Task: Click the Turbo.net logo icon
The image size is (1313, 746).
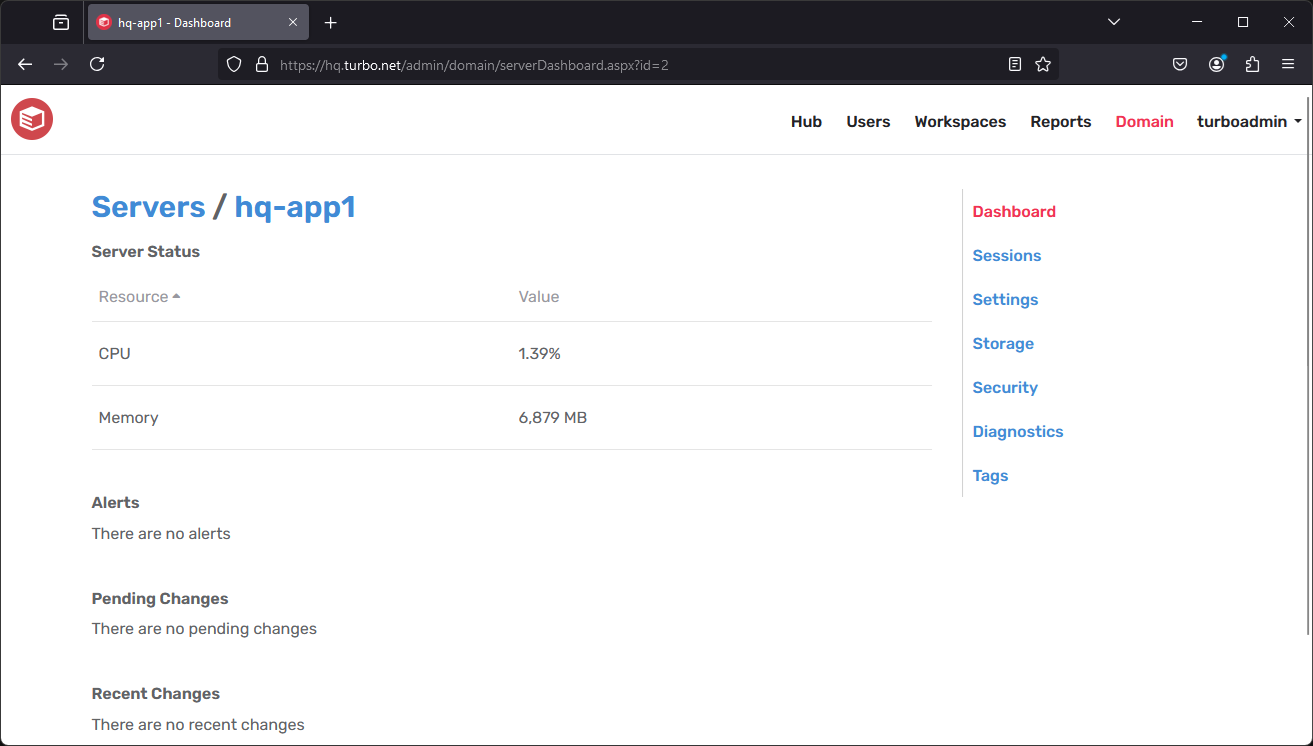Action: point(31,119)
